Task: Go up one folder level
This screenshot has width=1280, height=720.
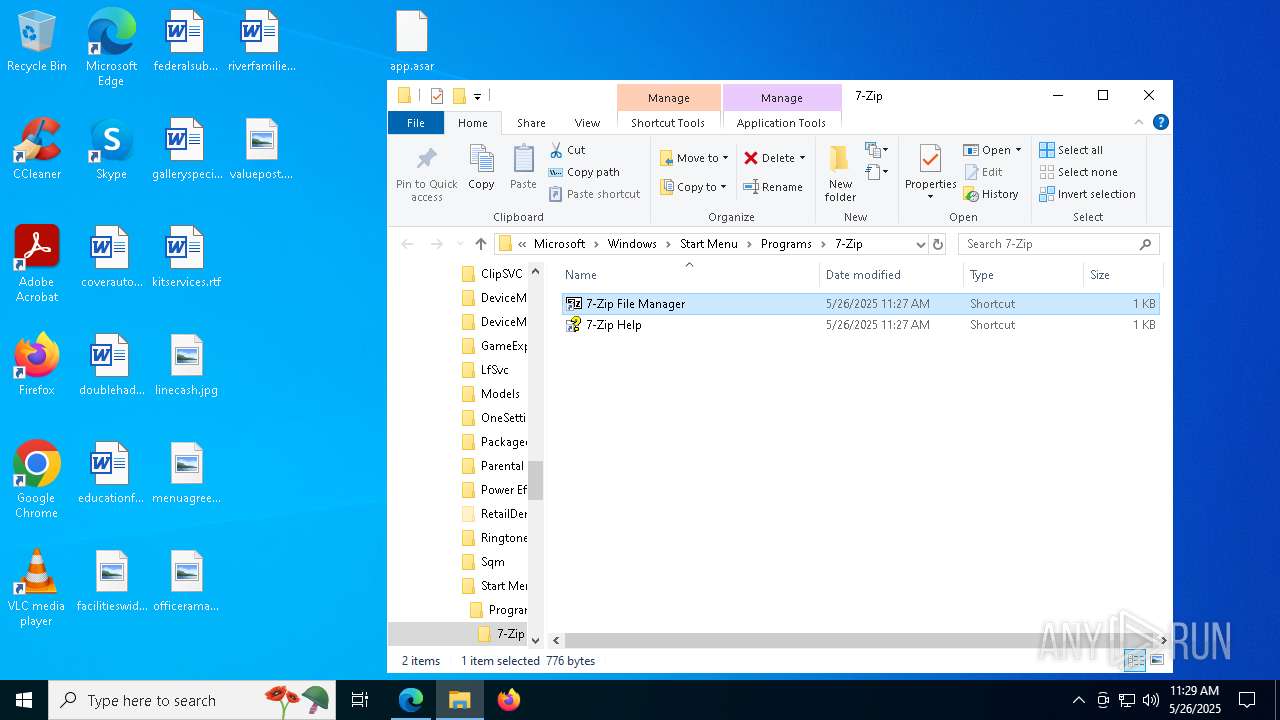Action: tap(481, 244)
